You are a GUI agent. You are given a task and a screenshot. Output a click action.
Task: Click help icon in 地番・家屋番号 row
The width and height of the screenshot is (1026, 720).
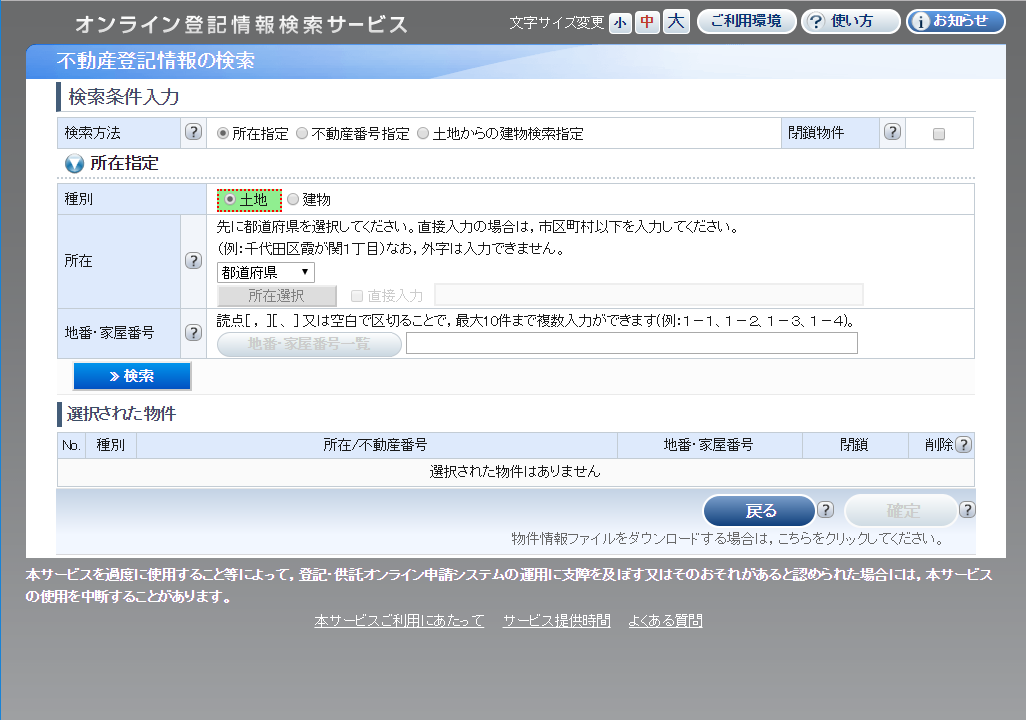pos(193,333)
